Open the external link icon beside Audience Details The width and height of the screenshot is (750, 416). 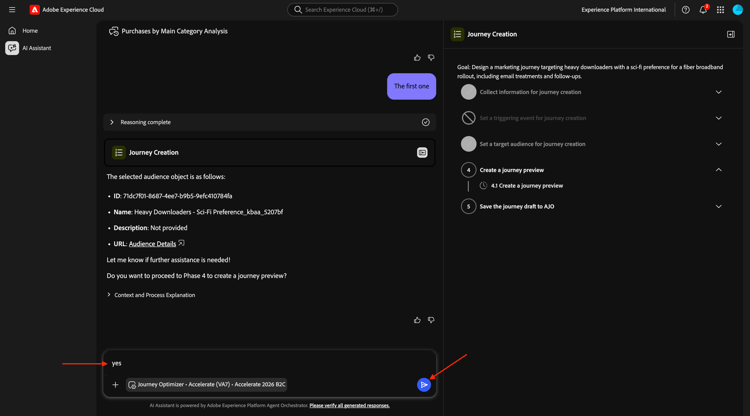click(181, 243)
